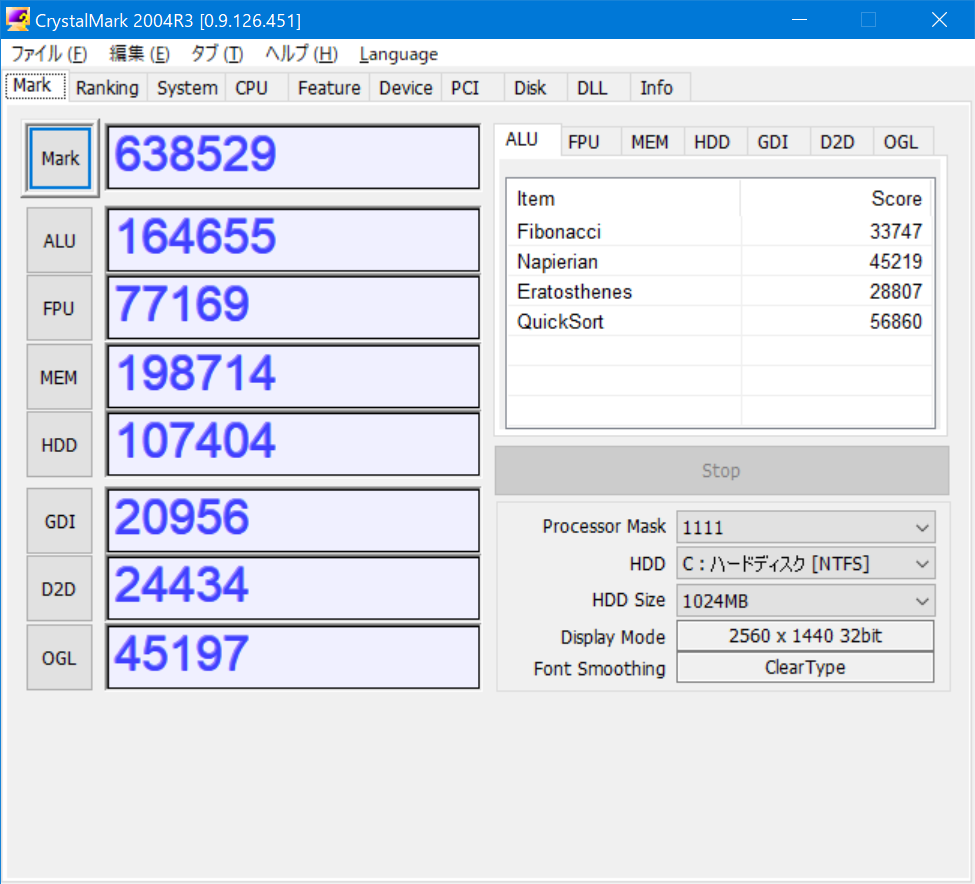The height and width of the screenshot is (884, 975).
Task: Run the OGL benchmark
Action: pos(59,657)
